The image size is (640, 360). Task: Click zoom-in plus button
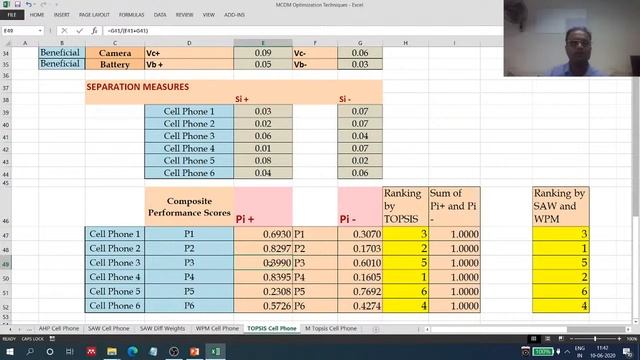[x=619, y=339]
